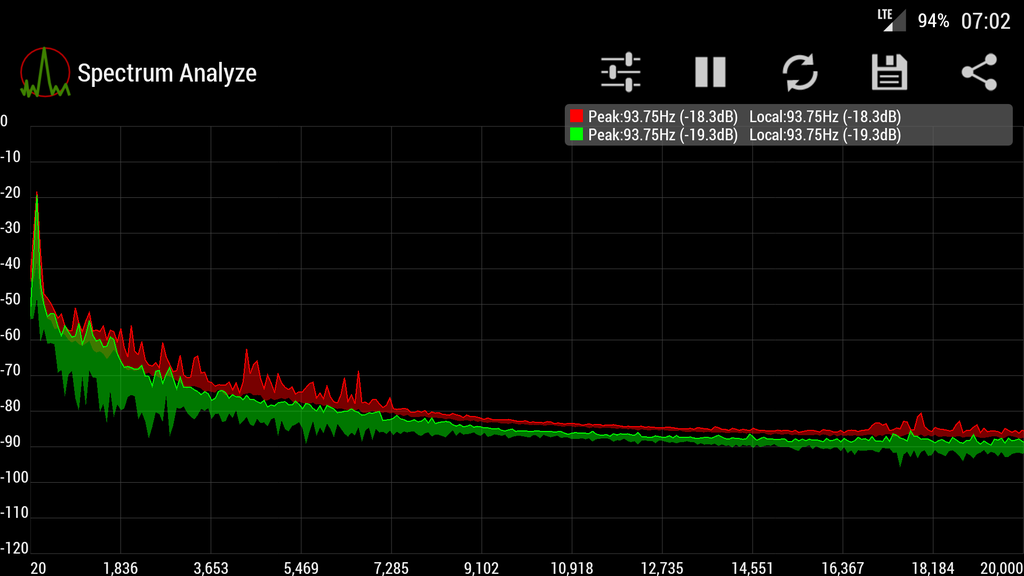The width and height of the screenshot is (1024, 576).
Task: Tap the 20,000 frequency axis label
Action: [1002, 568]
